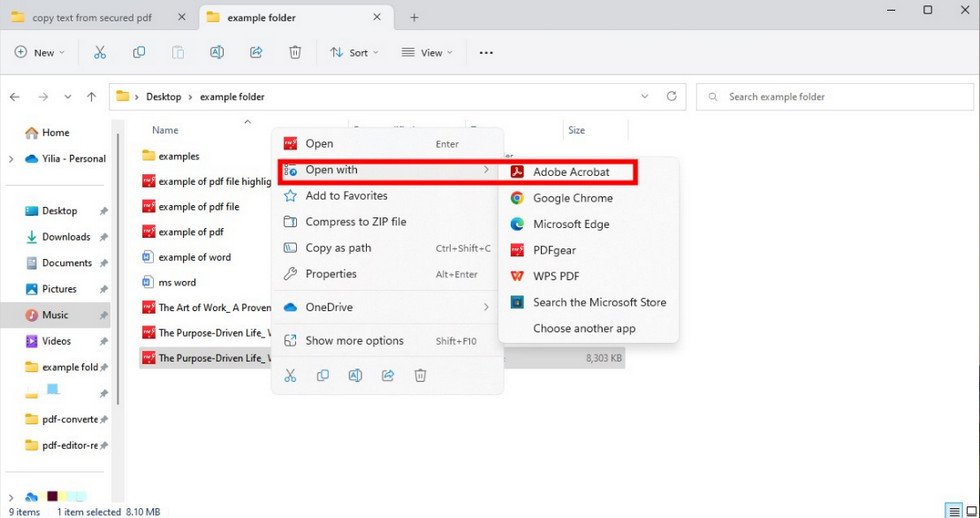Open Properties from the context menu
This screenshot has width=980, height=518.
coord(388,274)
